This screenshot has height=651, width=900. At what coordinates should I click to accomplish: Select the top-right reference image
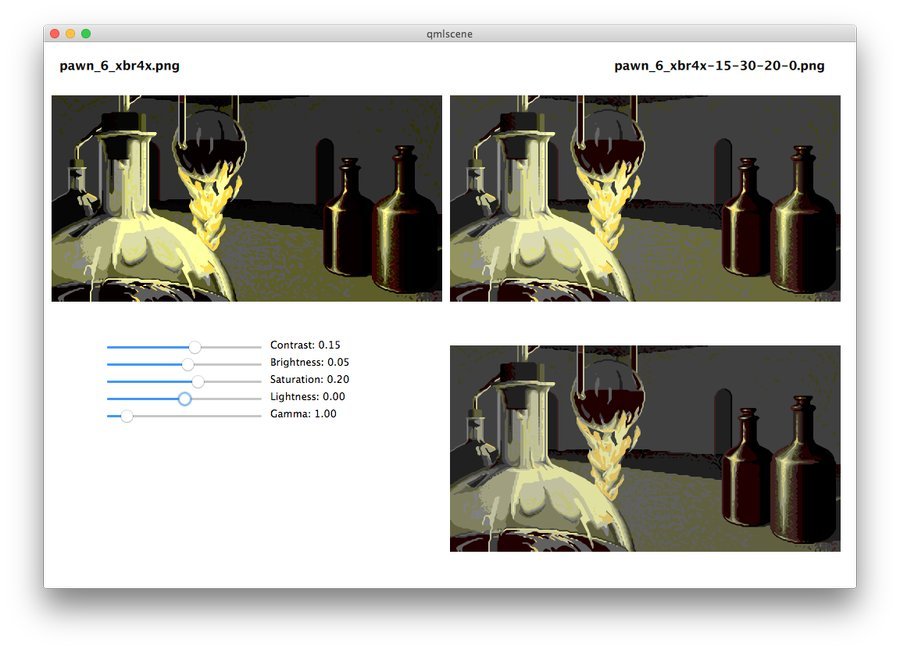[x=645, y=198]
